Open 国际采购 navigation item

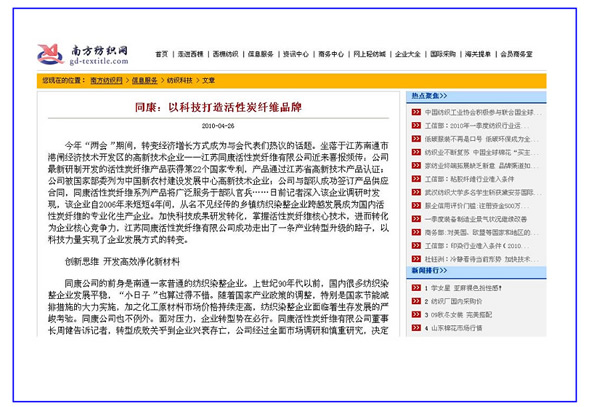coord(442,54)
